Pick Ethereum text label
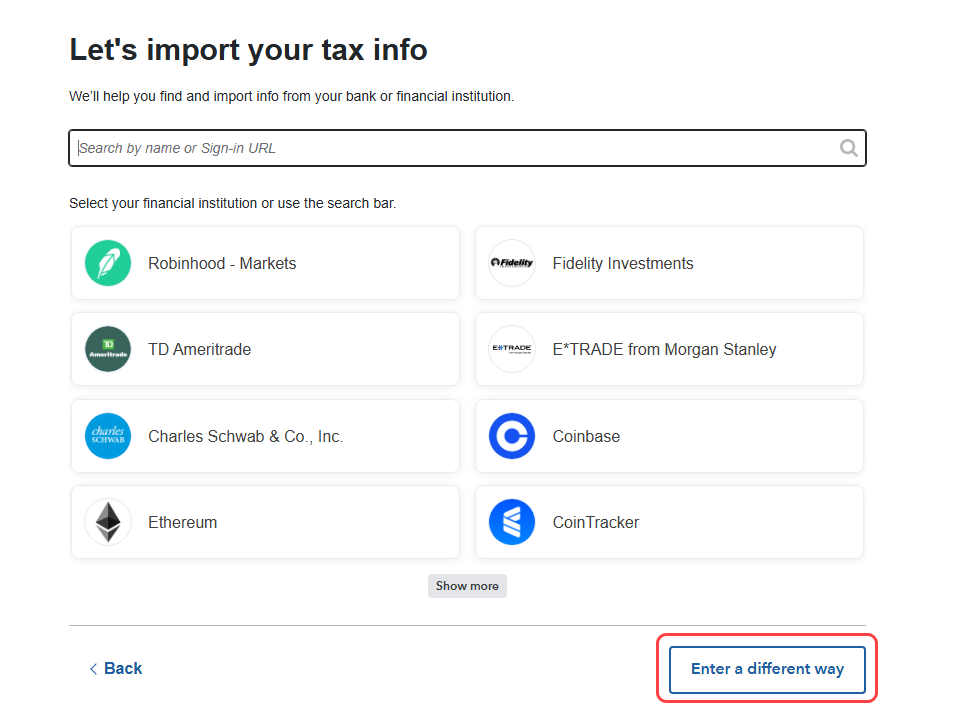This screenshot has width=958, height=714. coord(182,522)
